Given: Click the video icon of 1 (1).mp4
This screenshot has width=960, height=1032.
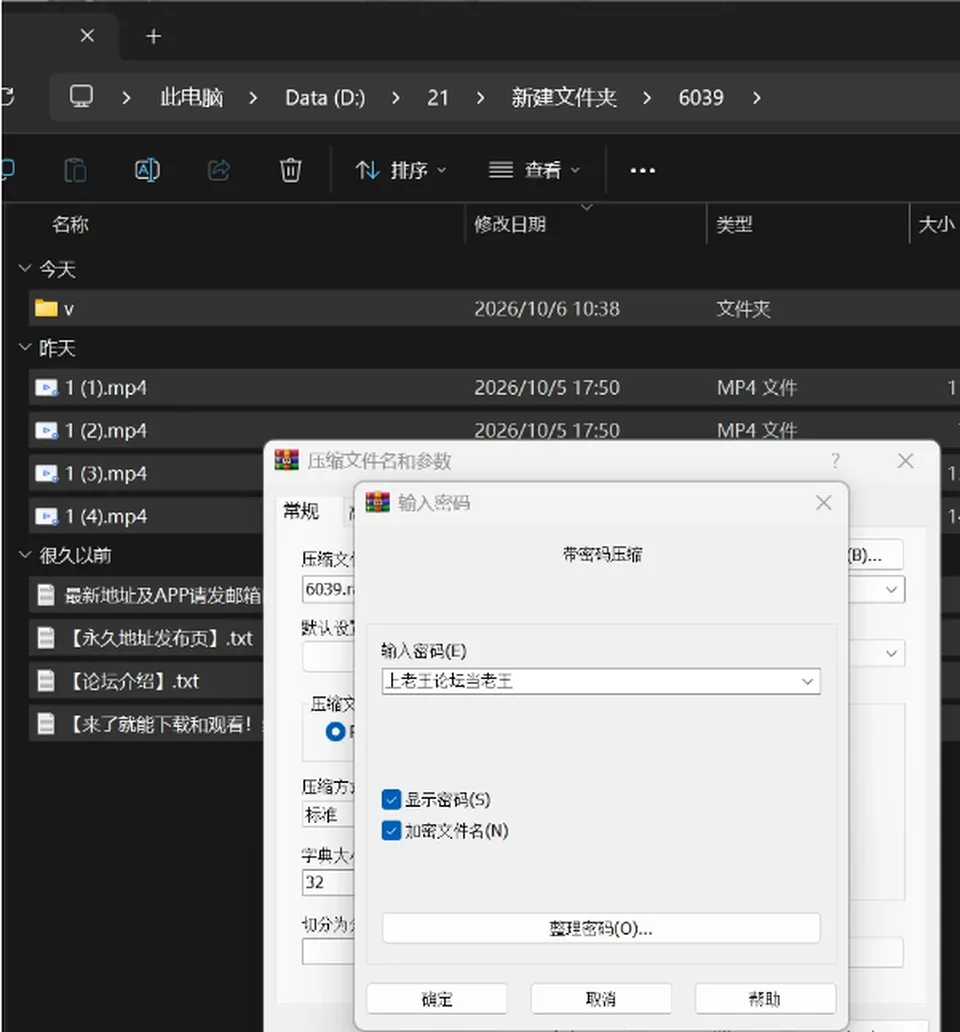Looking at the screenshot, I should 46,388.
